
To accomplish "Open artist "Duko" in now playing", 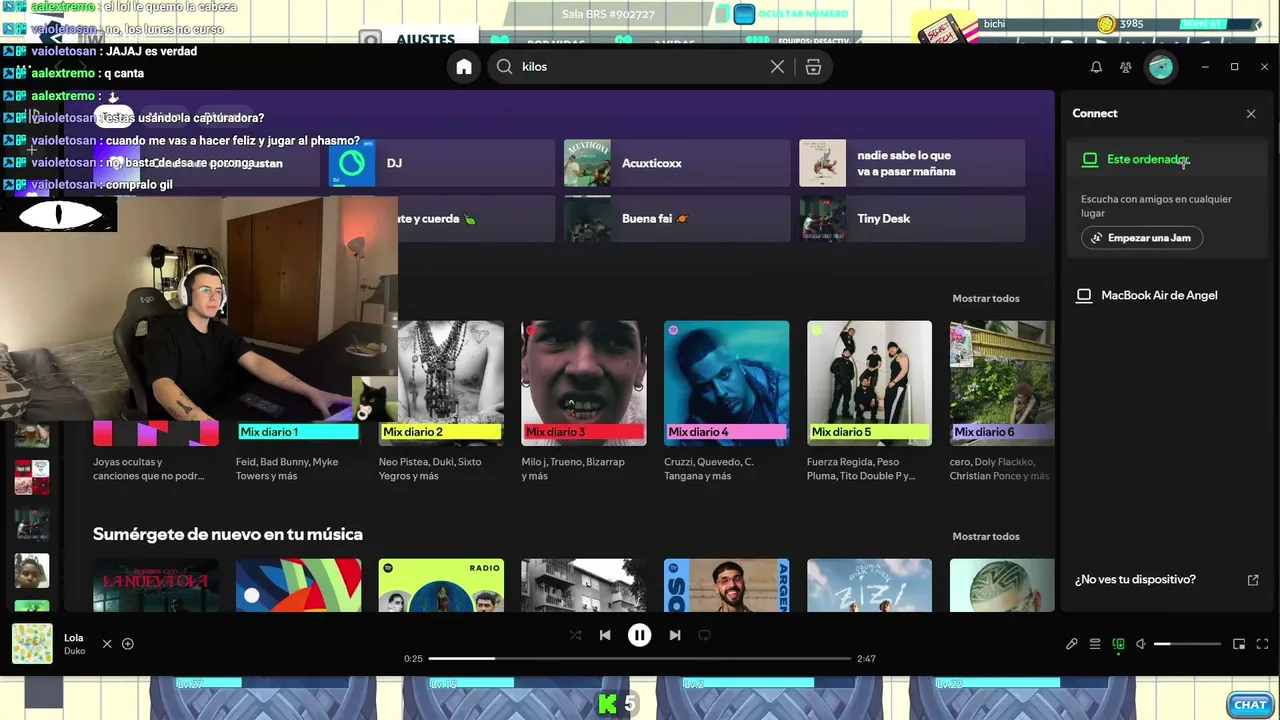I will [75, 651].
